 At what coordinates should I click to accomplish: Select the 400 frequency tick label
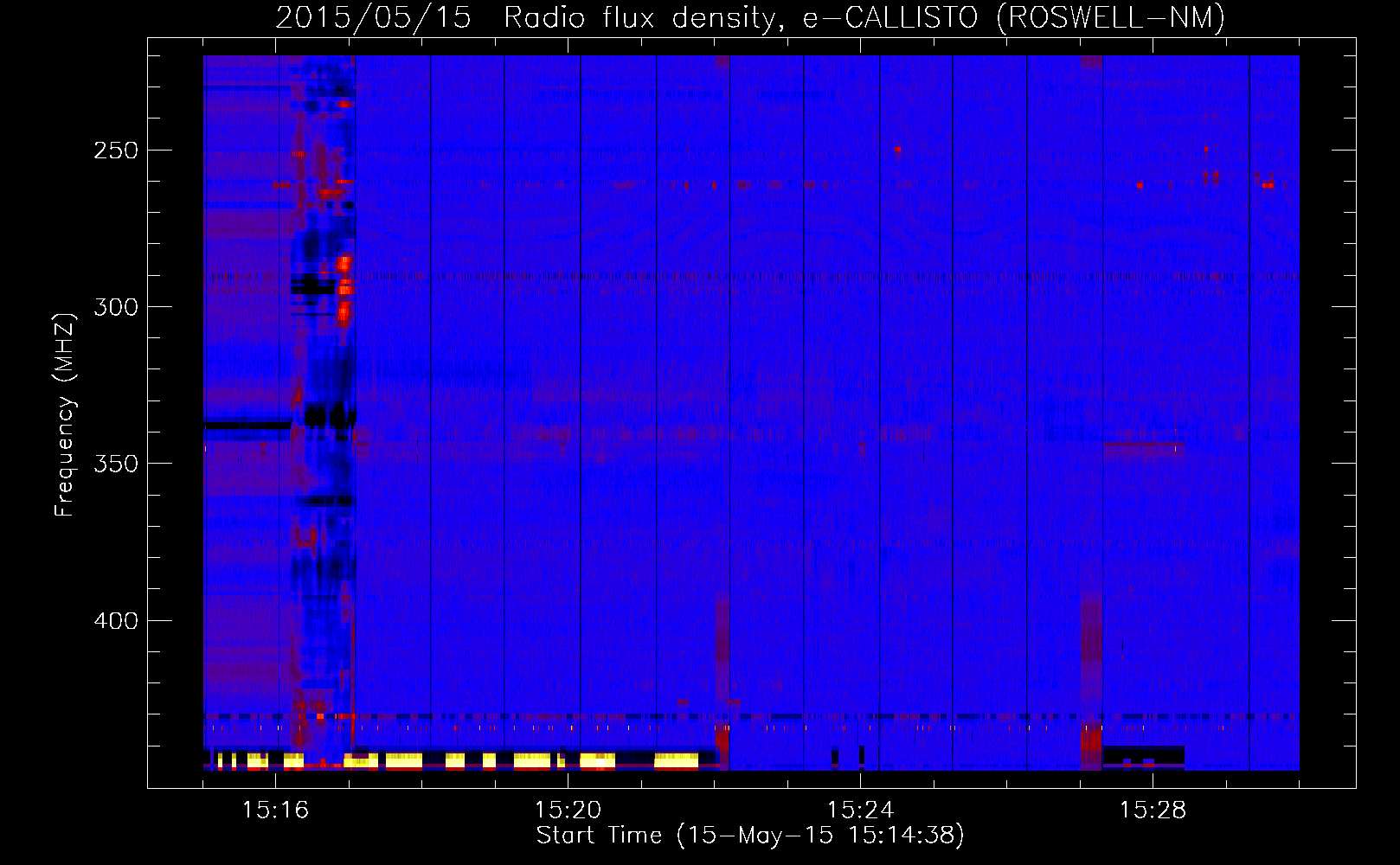tap(116, 621)
